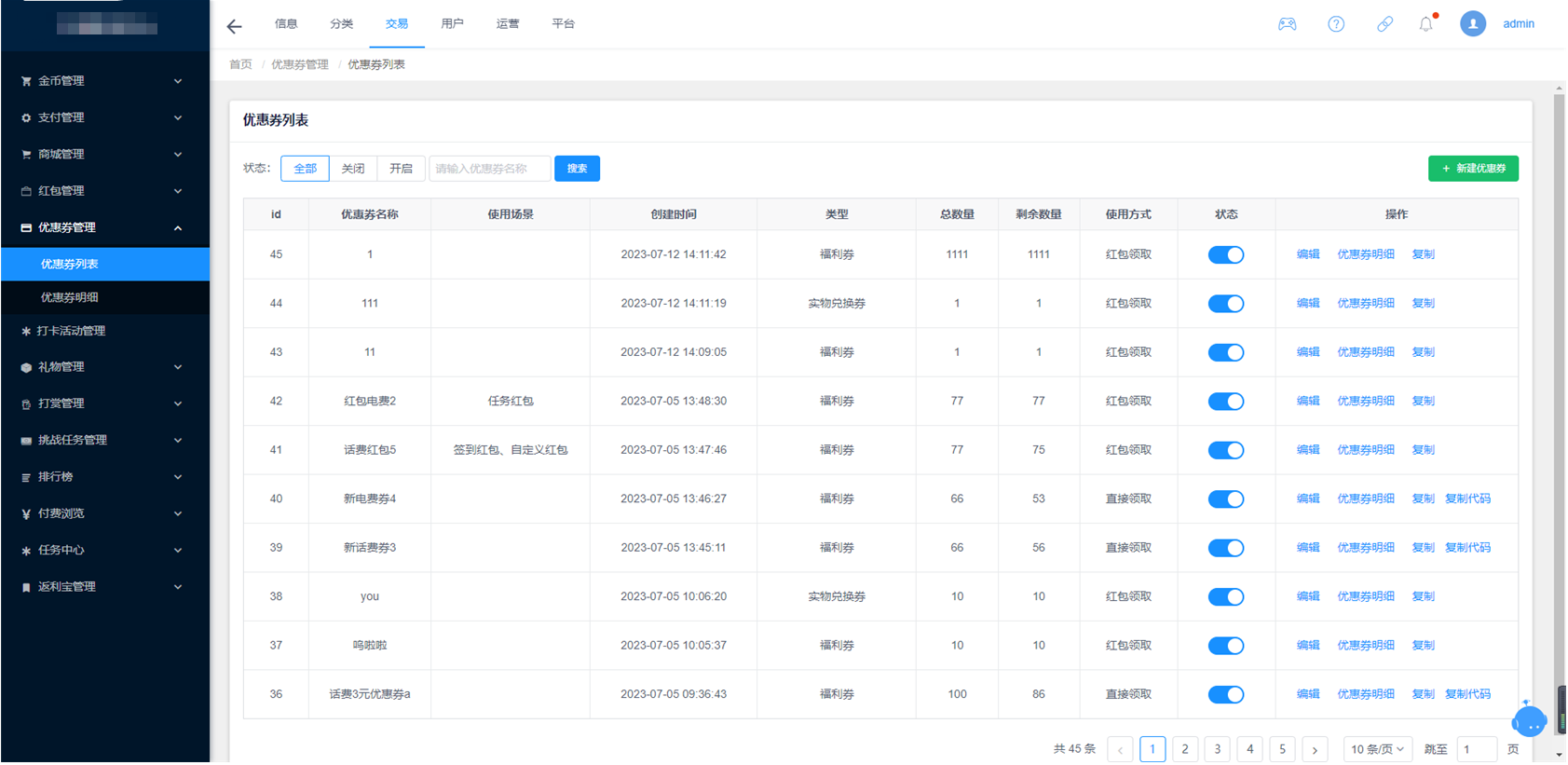Screen dimensions: 1568x765
Task: Expand 排行榜 menu chevron
Action: [x=178, y=477]
